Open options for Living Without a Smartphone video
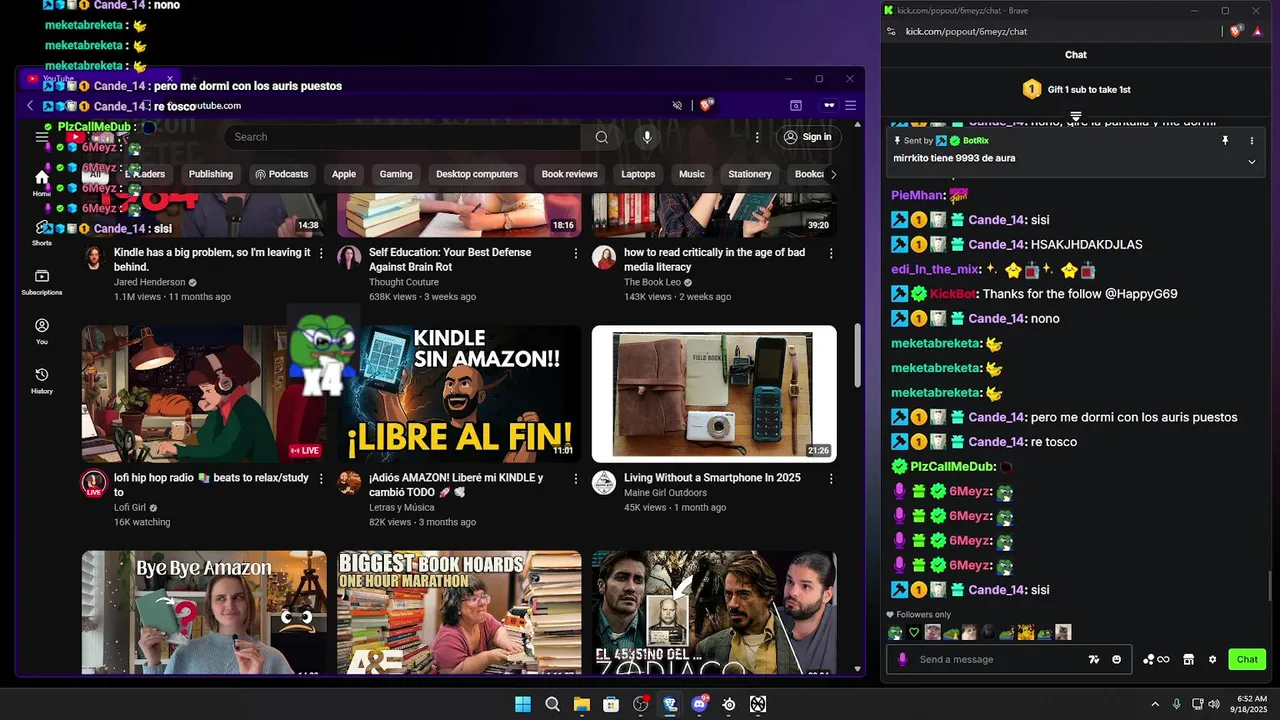This screenshot has width=1280, height=720. coord(831,479)
